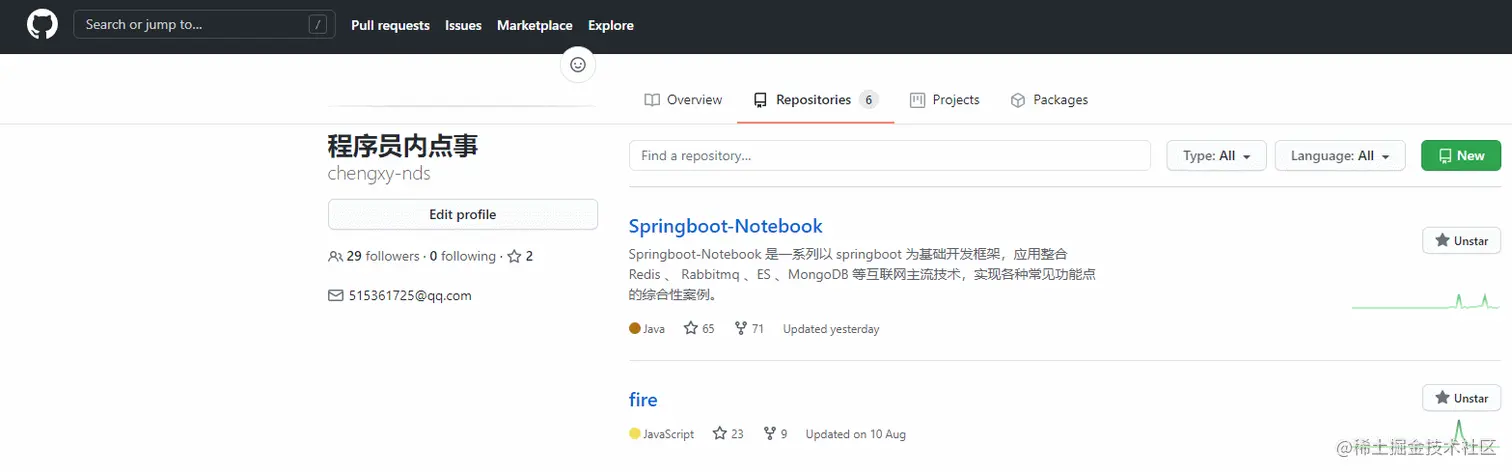
Task: Click the Updated yesterday text
Action: click(831, 328)
